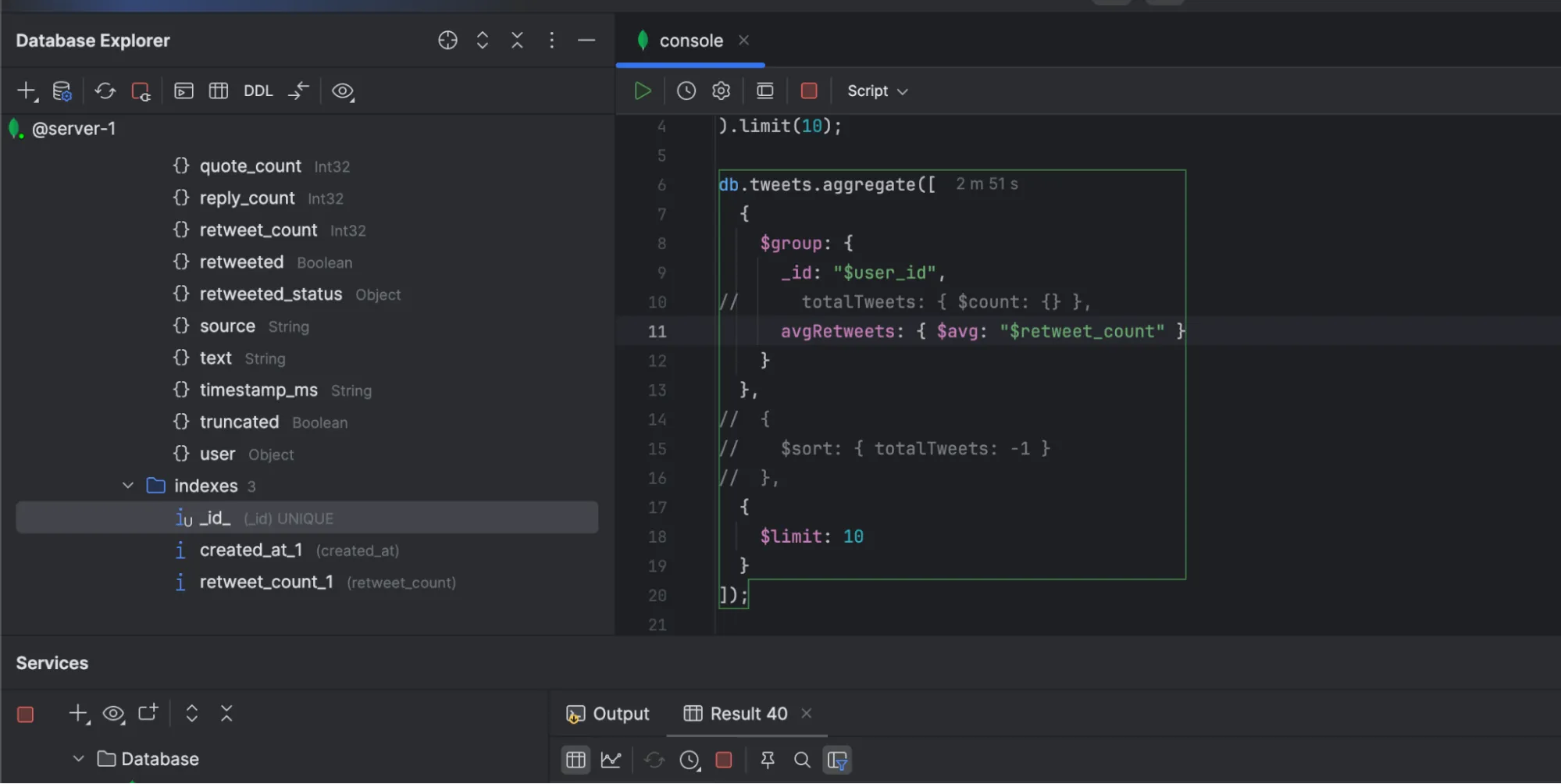Open view options eye icon in explorer
Screen dimensions: 1561x784
[x=343, y=91]
